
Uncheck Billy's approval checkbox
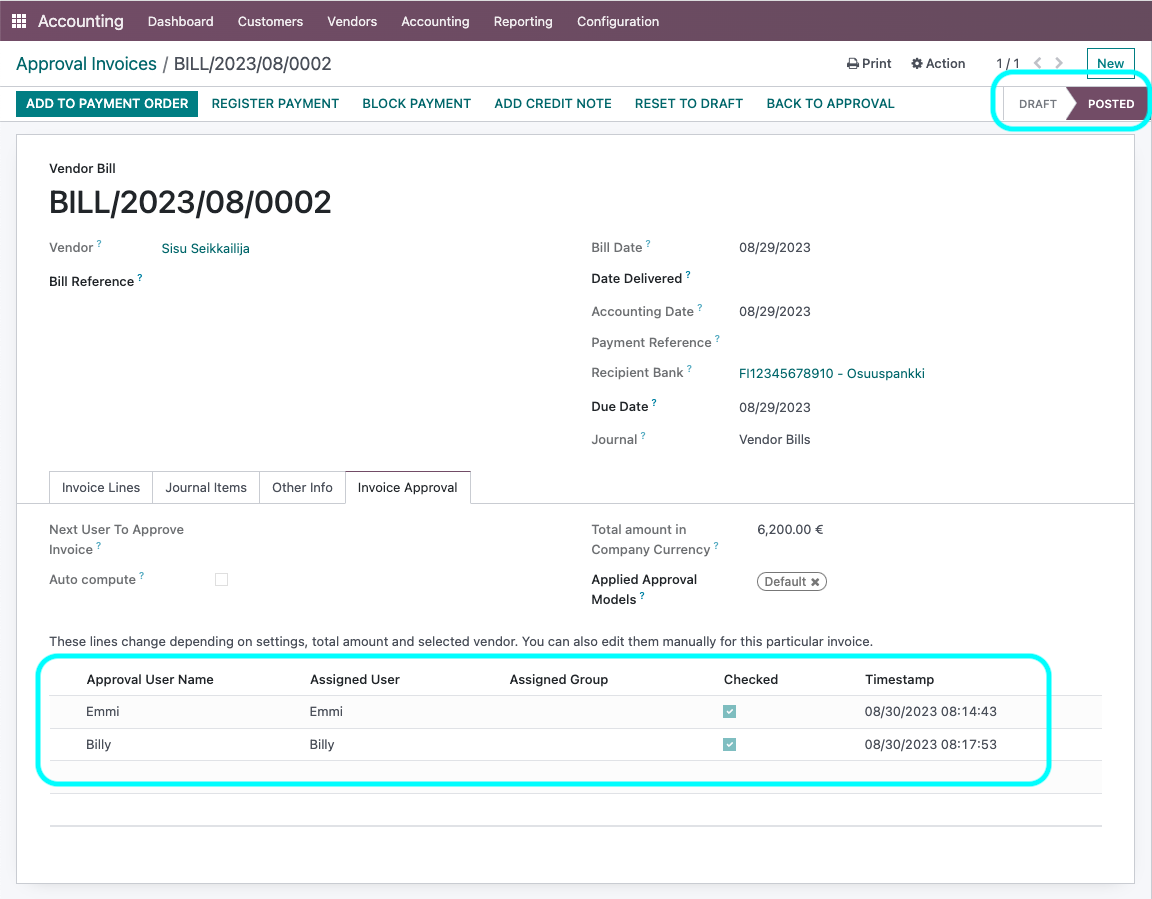tap(729, 744)
